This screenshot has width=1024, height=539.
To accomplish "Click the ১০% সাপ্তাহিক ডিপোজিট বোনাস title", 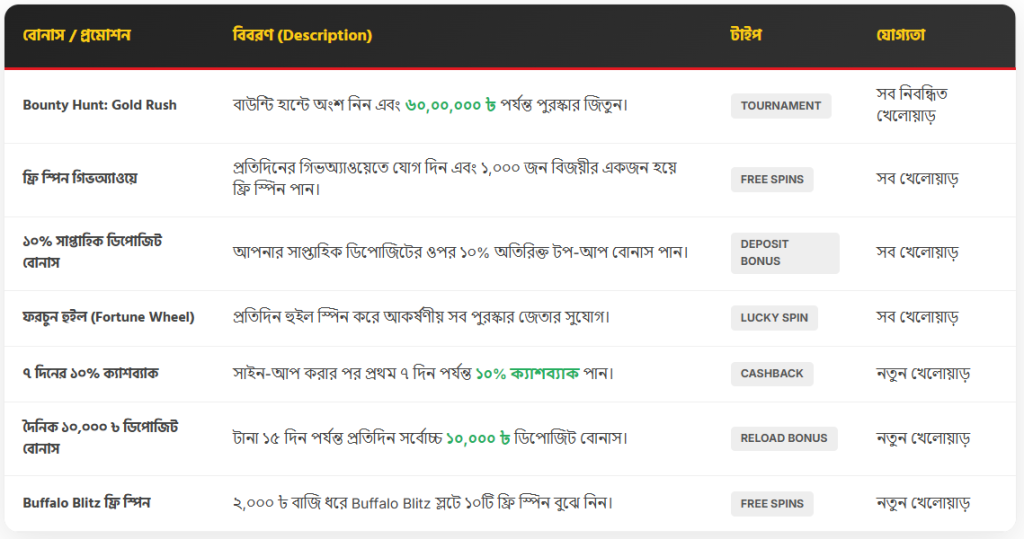I will click(92, 252).
